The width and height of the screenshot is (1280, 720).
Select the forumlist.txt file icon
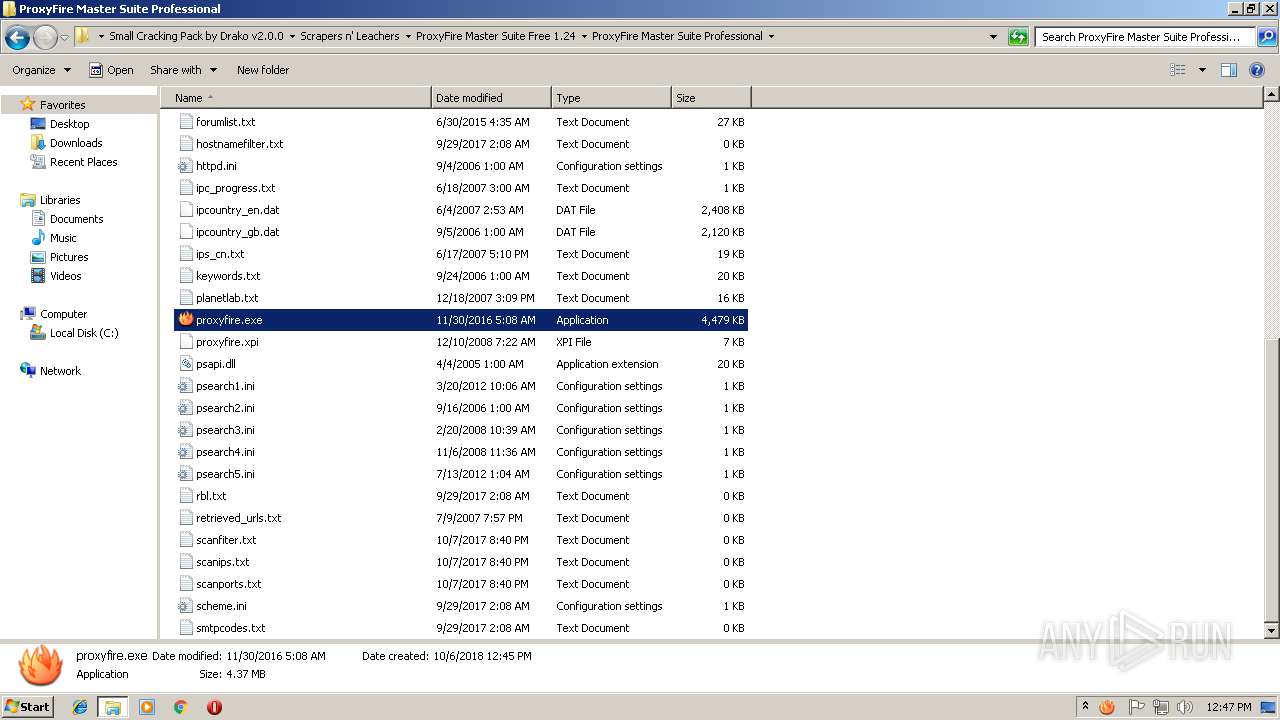pyautogui.click(x=185, y=122)
